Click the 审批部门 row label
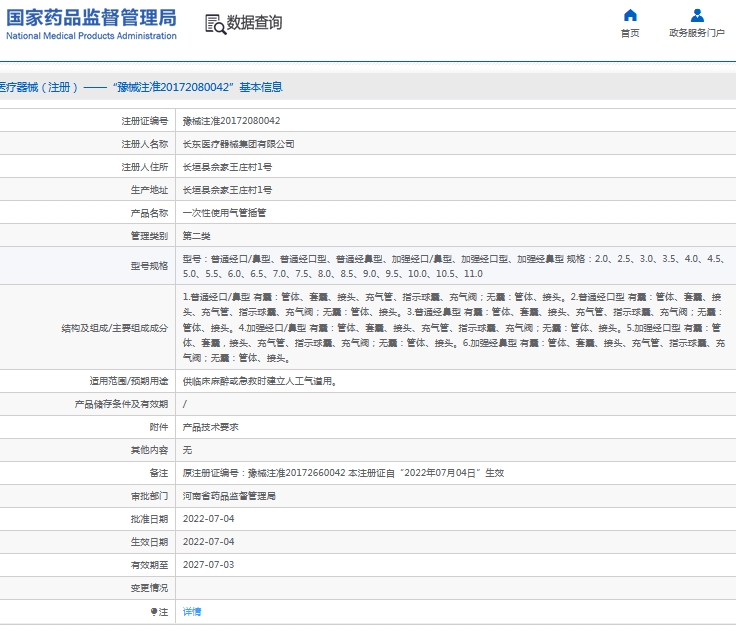This screenshot has height=631, width=736. tap(149, 496)
